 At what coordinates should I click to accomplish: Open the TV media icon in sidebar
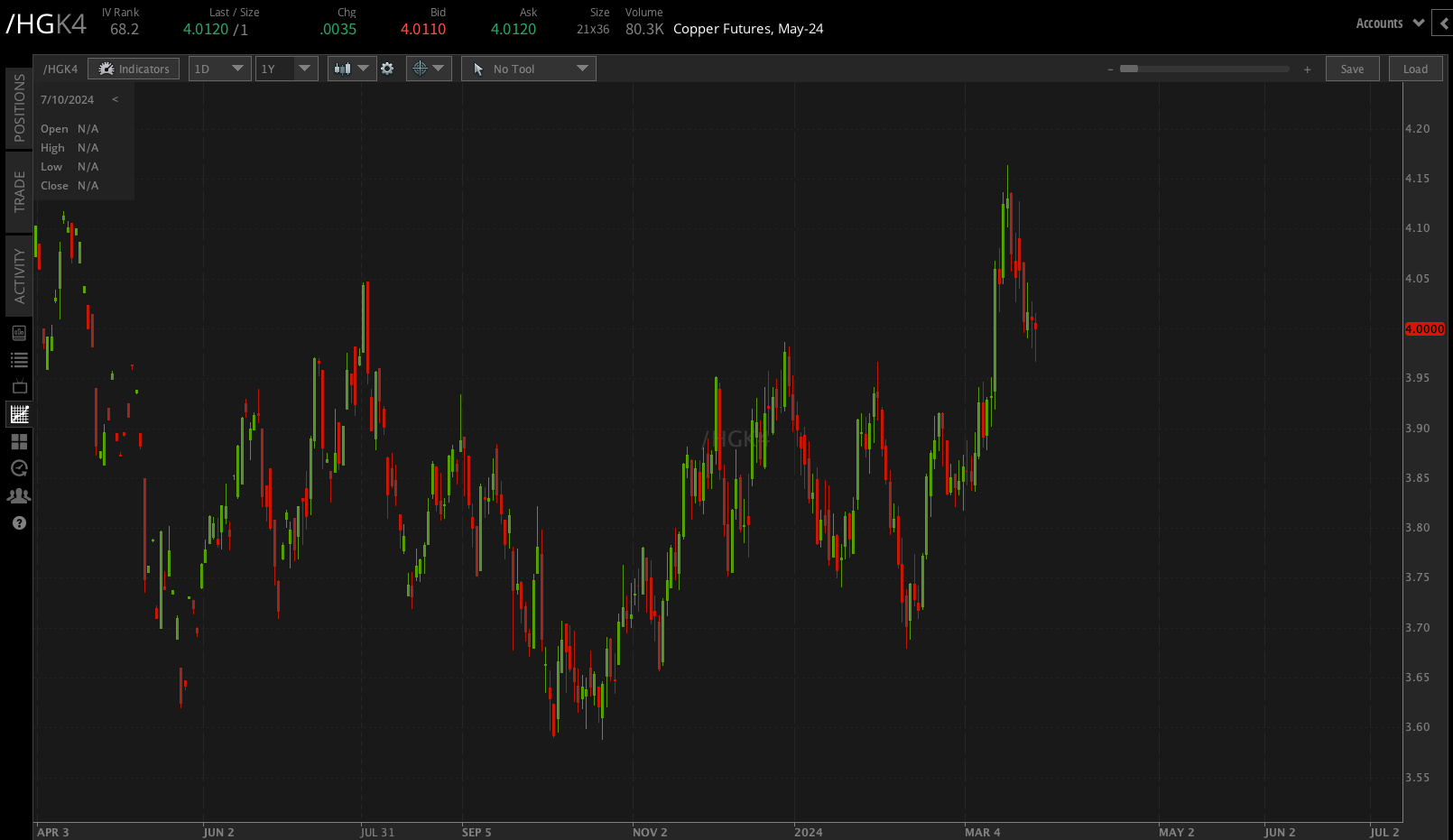19,387
